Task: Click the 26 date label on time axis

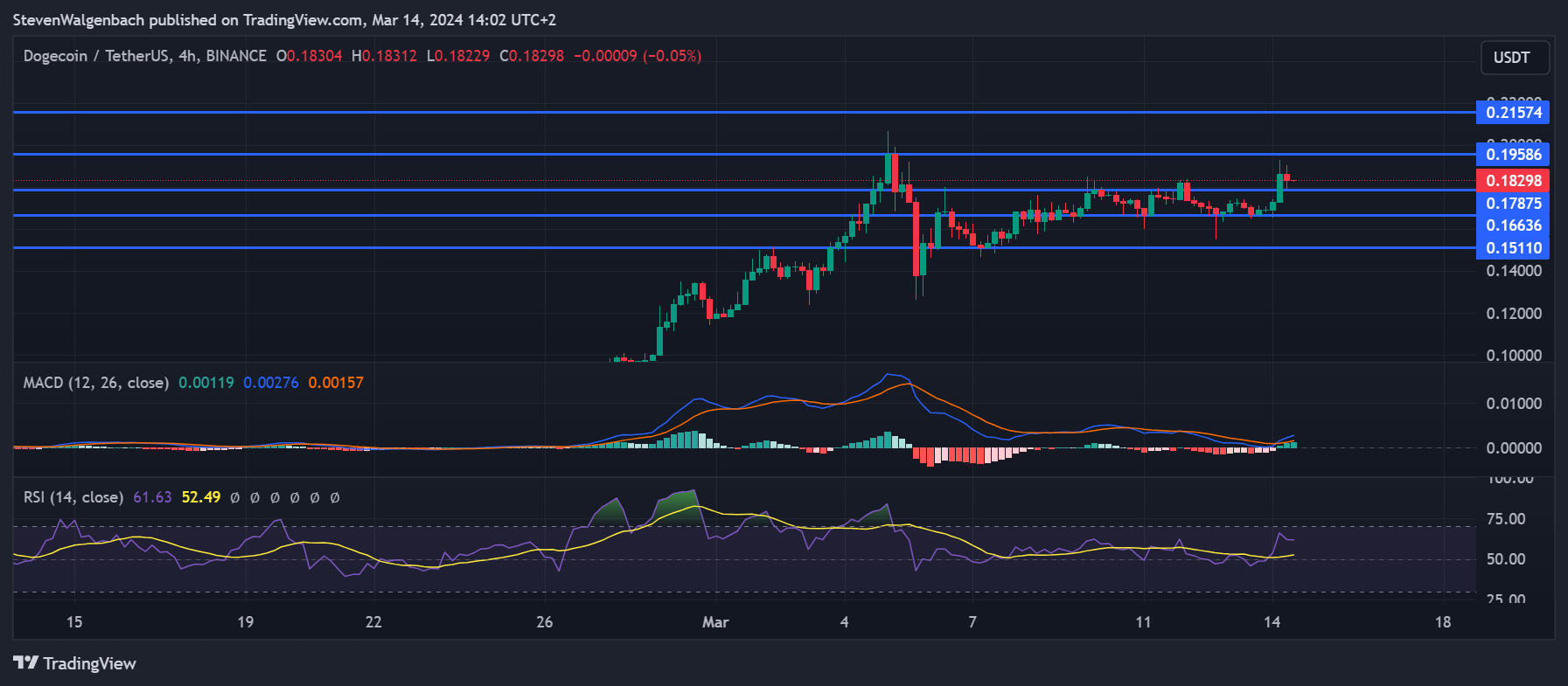Action: 545,622
